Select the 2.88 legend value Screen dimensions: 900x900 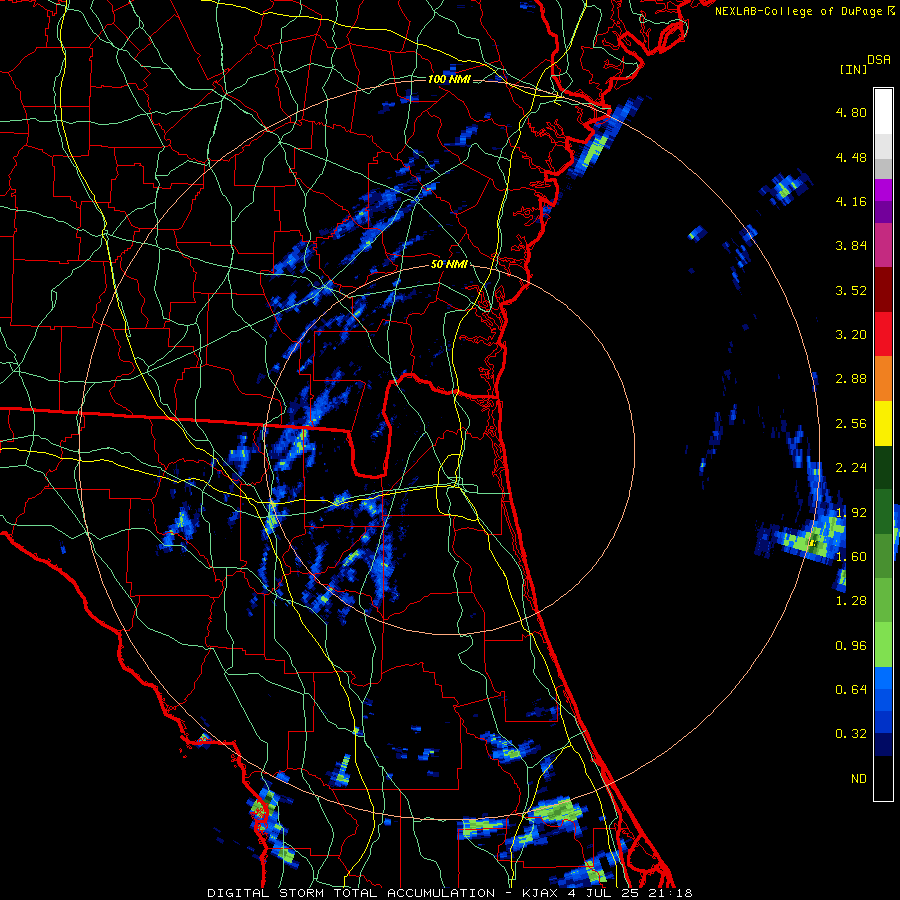point(851,379)
